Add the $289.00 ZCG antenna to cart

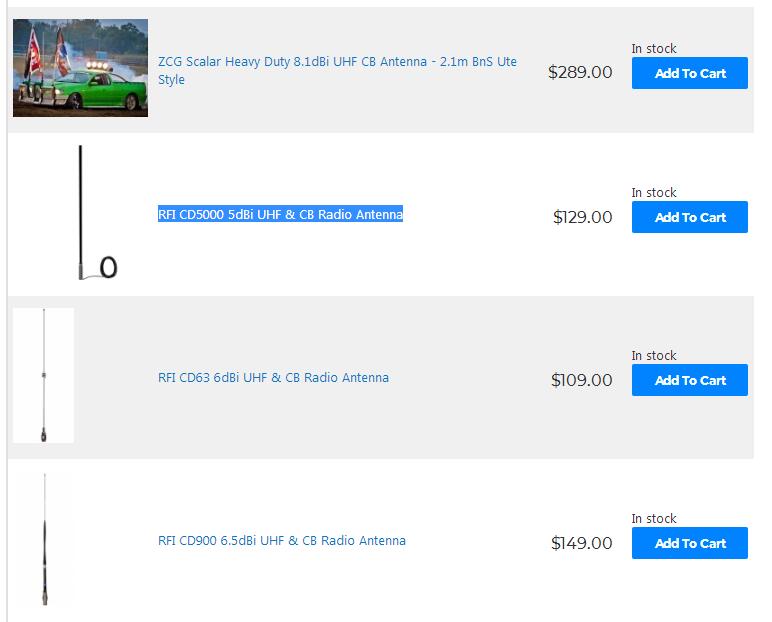click(x=690, y=73)
